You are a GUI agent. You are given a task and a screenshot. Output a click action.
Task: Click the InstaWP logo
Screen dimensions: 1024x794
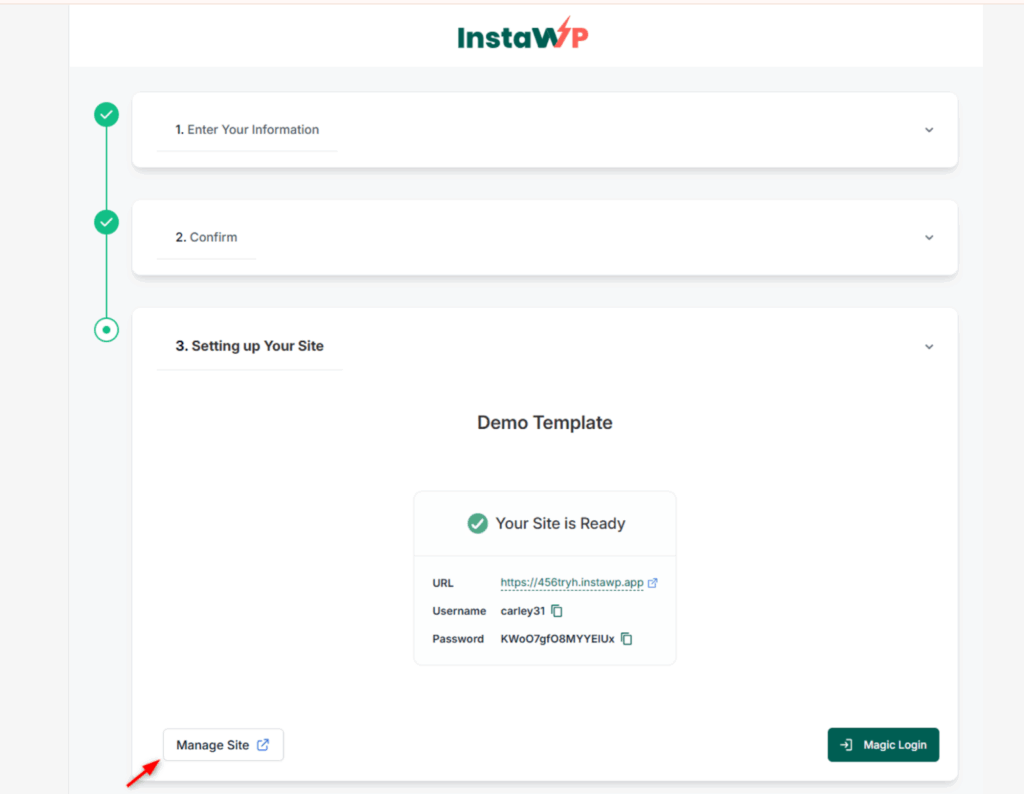522,34
